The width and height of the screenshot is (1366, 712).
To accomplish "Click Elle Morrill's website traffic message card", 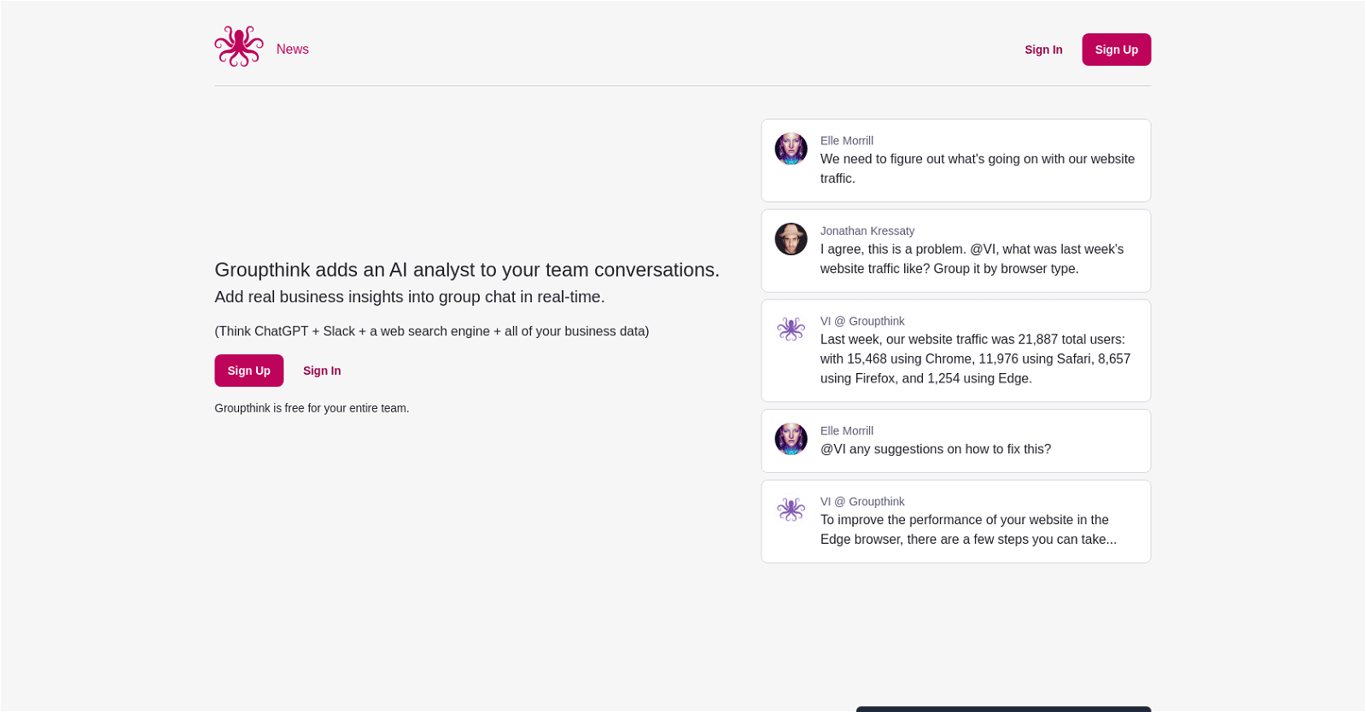I will (x=955, y=160).
